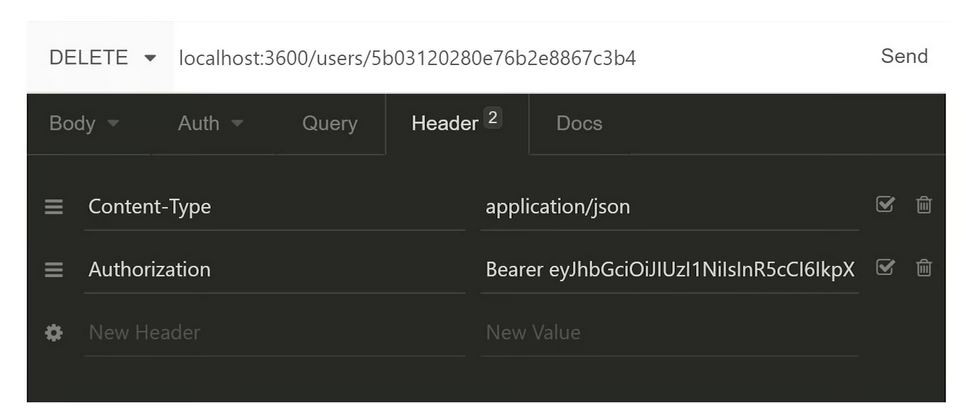Image resolution: width=966 pixels, height=419 pixels.
Task: Click drag handle of Content-Type row
Action: (54, 207)
